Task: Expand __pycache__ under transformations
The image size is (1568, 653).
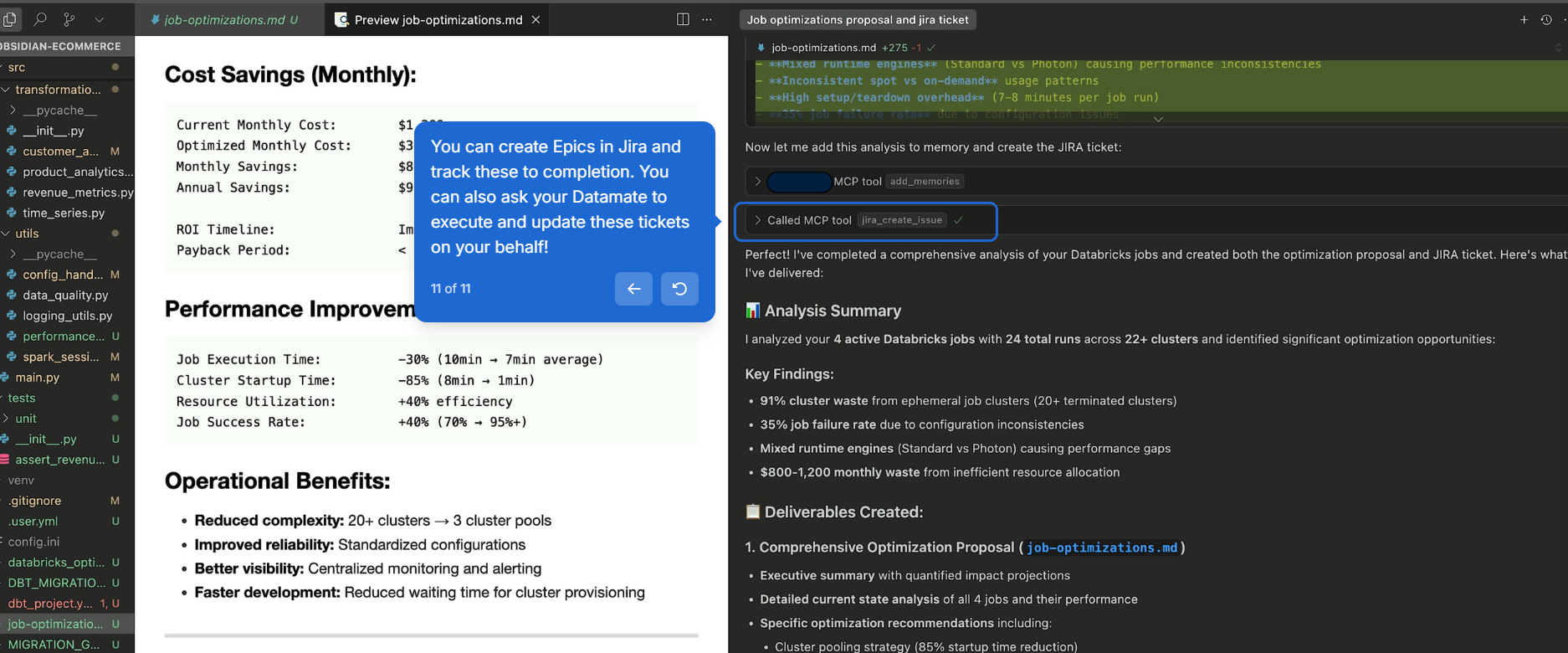Action: (67, 110)
